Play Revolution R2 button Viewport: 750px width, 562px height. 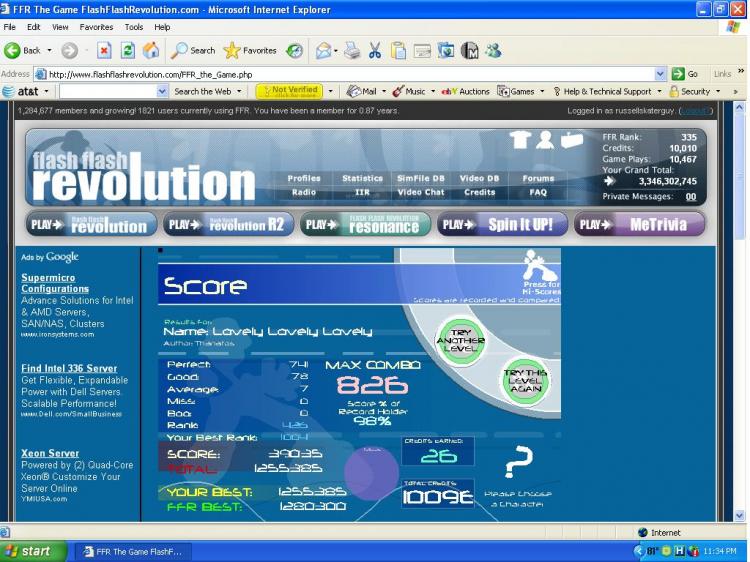228,224
